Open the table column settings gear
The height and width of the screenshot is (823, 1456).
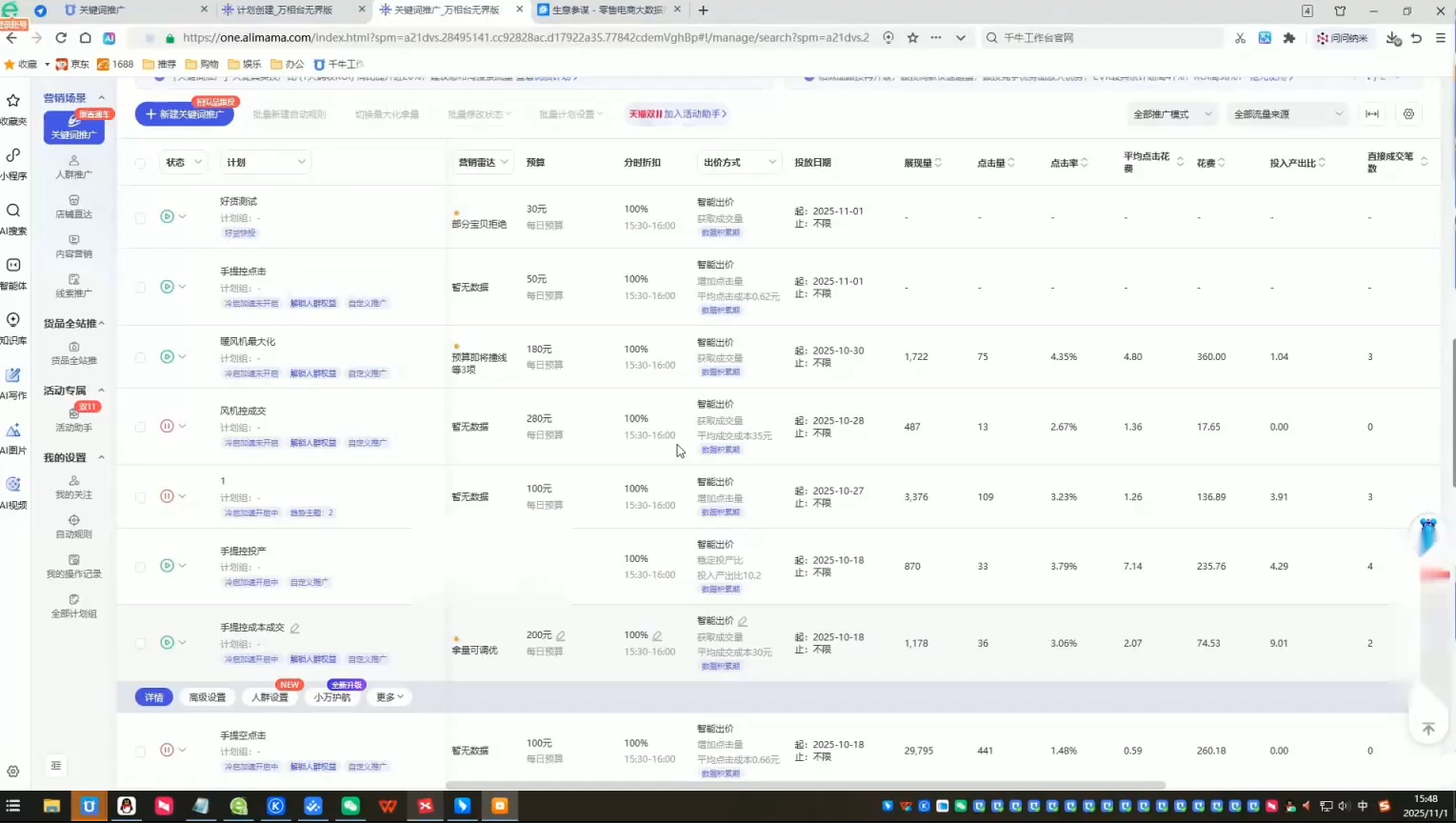pyautogui.click(x=1408, y=114)
